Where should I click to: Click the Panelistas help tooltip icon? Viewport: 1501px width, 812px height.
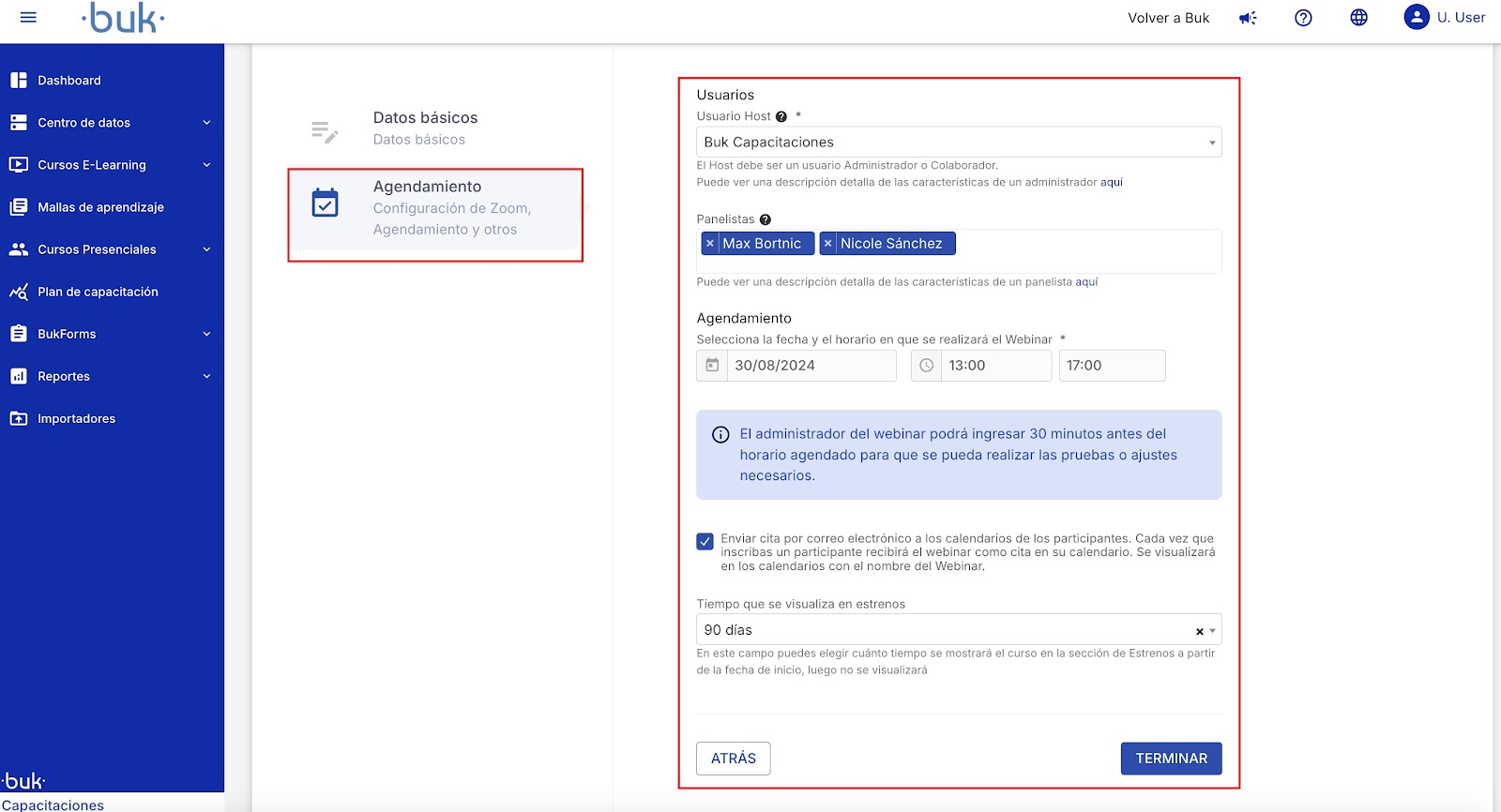(766, 219)
